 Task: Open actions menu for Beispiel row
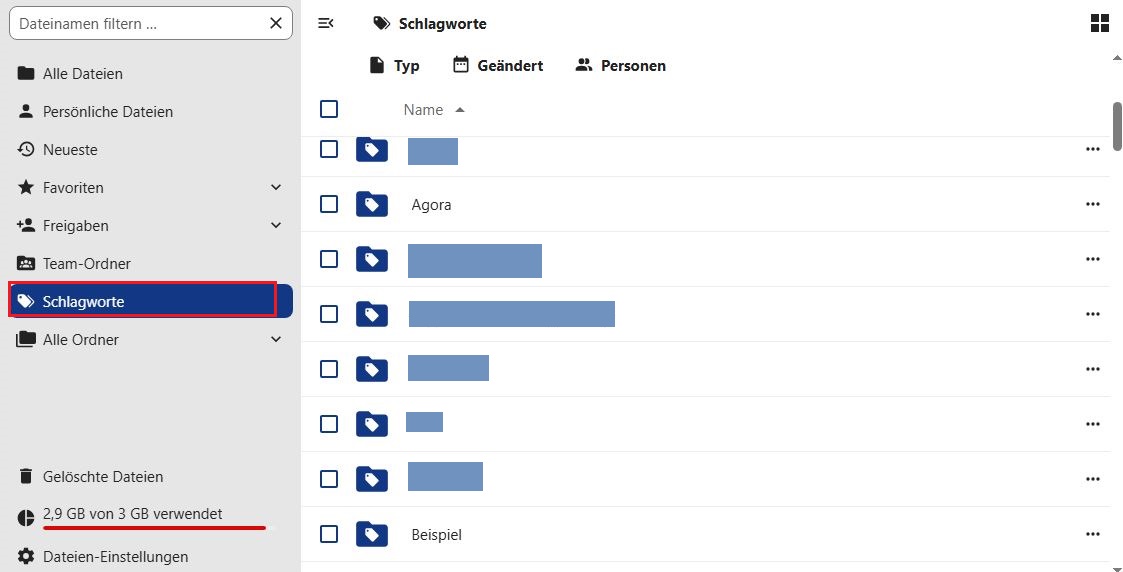click(x=1091, y=535)
